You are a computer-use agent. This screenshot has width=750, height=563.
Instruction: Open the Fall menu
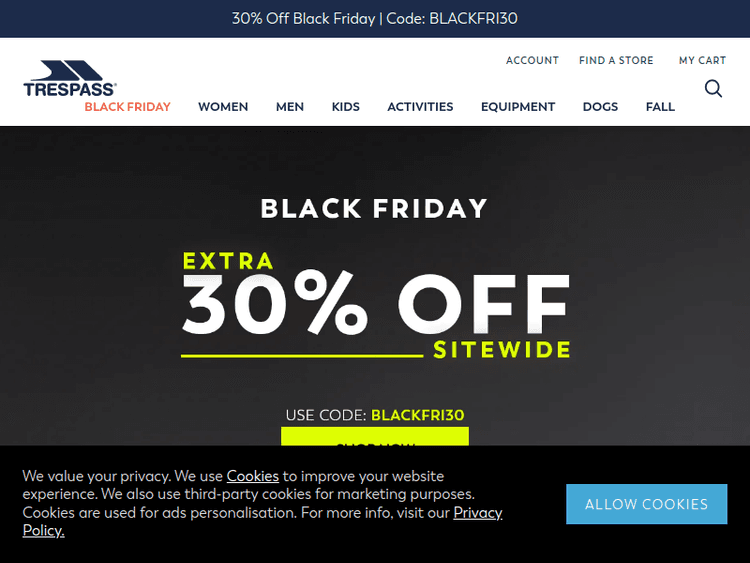tap(660, 107)
